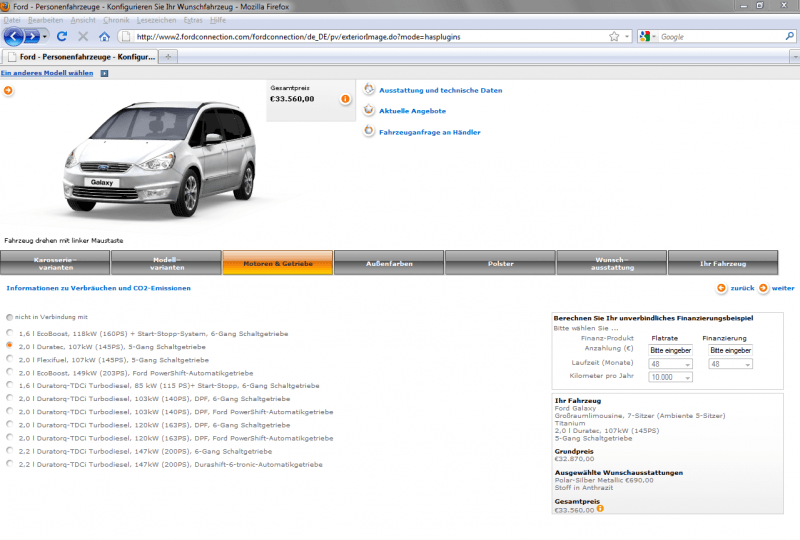The image size is (800, 540).
Task: Click the icon next to Fahrzeuganfrage an Händler
Action: (x=368, y=131)
